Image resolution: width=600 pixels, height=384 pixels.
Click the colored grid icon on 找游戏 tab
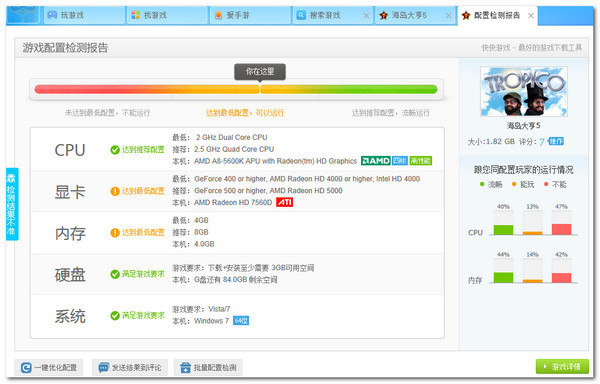(x=135, y=15)
